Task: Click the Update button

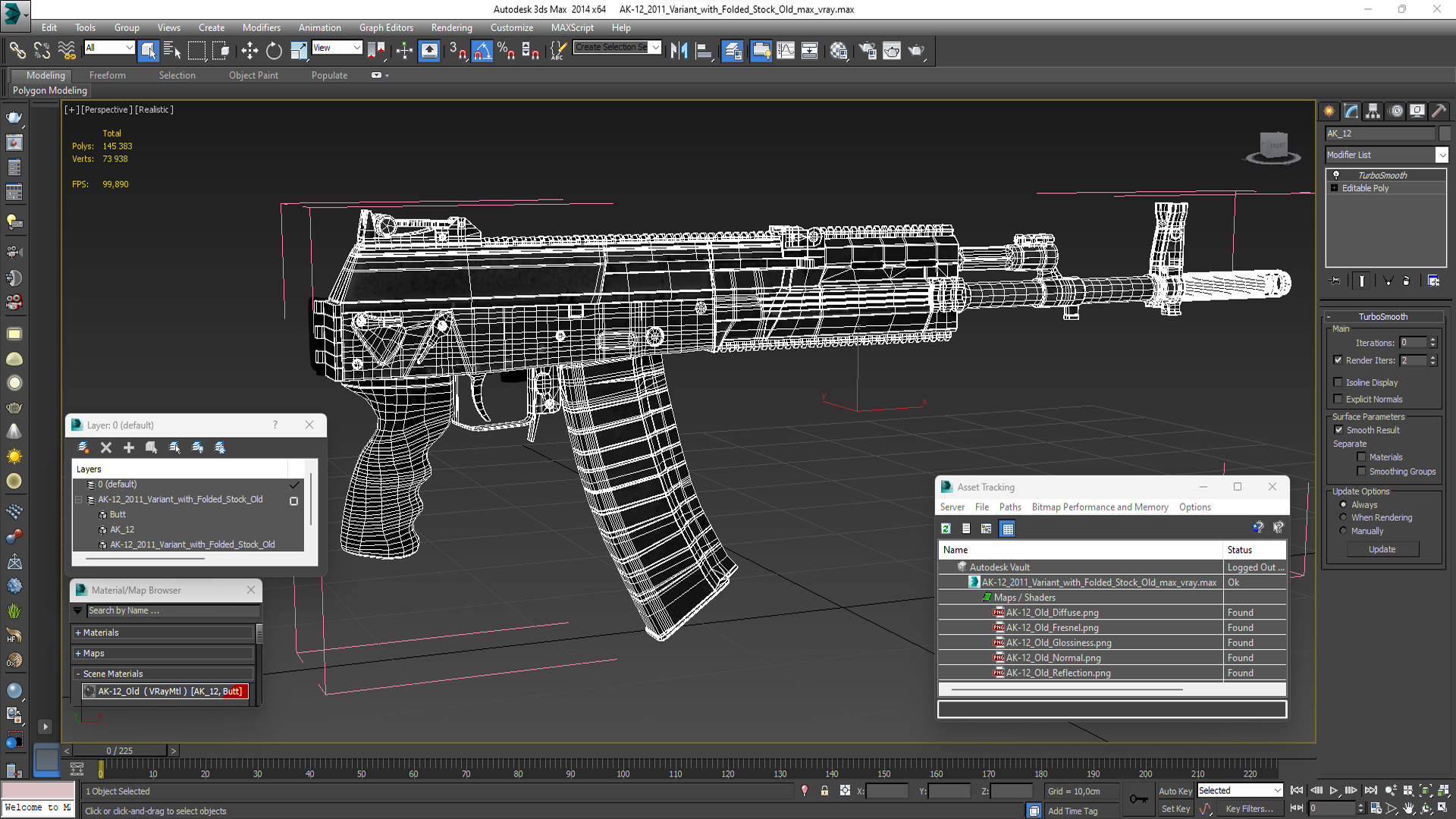Action: [x=1382, y=549]
